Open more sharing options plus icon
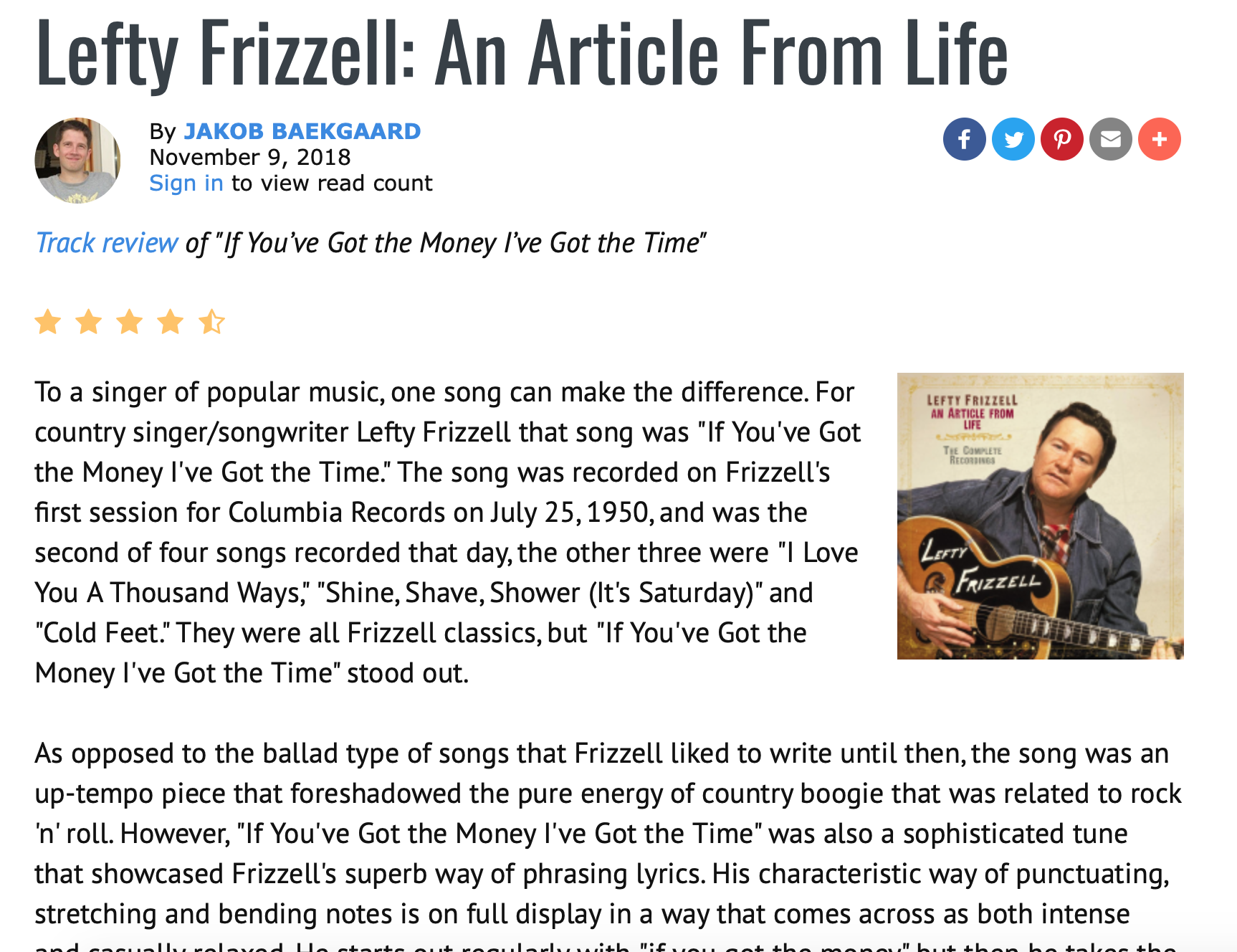Viewport: 1237px width, 952px height. [1159, 139]
